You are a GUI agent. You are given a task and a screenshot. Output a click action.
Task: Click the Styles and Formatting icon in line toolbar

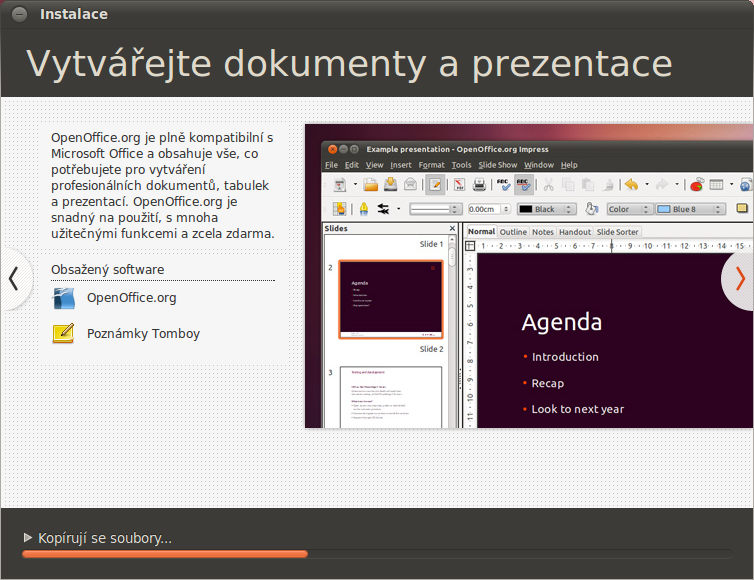point(340,209)
